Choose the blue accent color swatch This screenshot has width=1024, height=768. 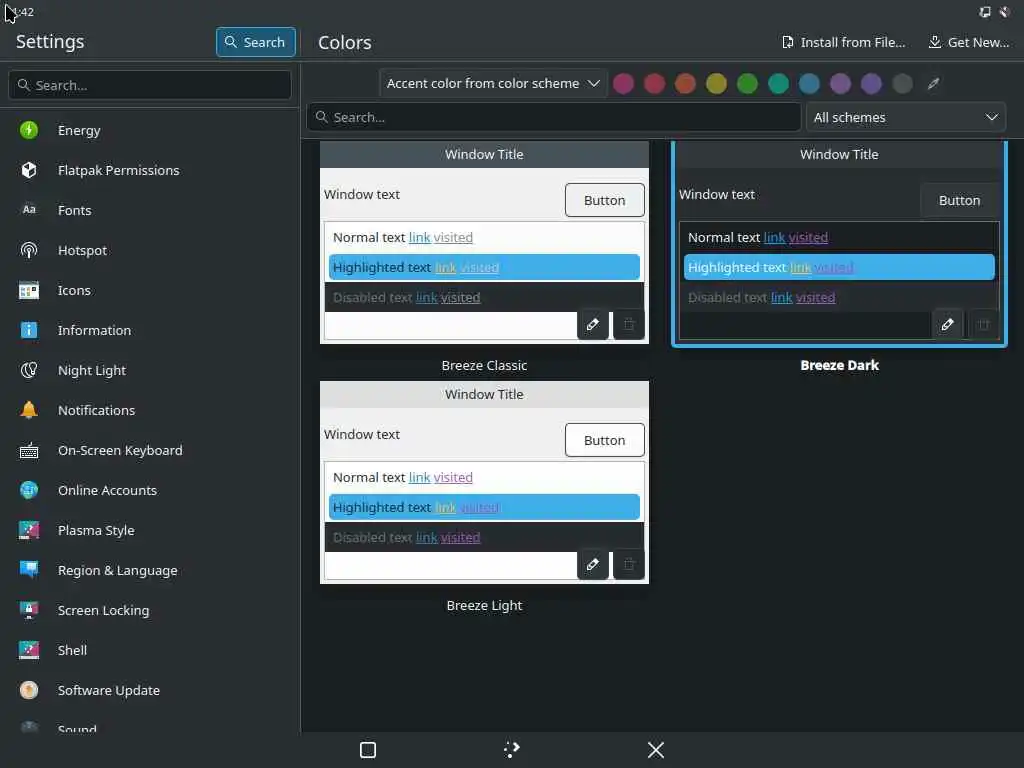tap(809, 84)
